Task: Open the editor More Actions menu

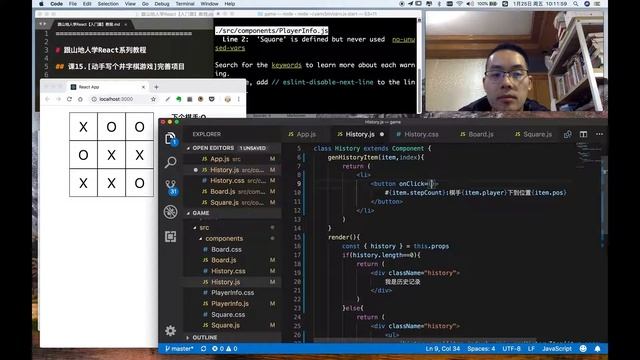Action: click(599, 134)
